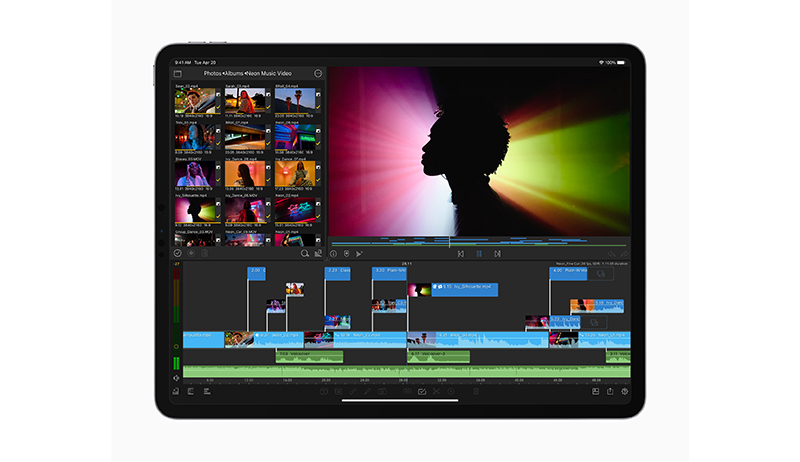This screenshot has height=462, width=800.
Task: Pause playback in the preview
Action: [x=479, y=253]
